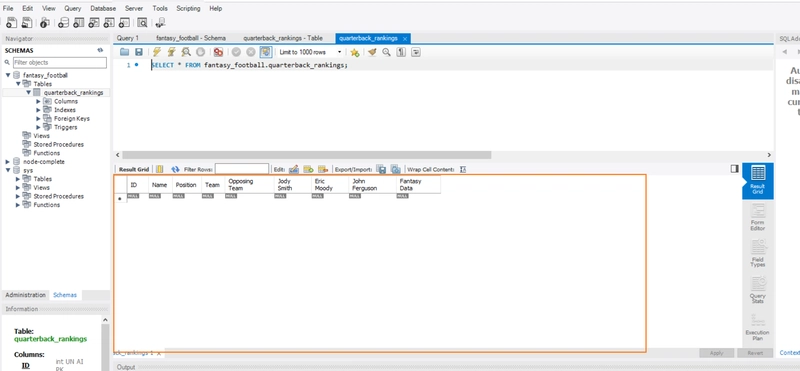Screen dimensions: 800x371
Task: Delete selected rows from the result grid
Action: click(x=322, y=169)
